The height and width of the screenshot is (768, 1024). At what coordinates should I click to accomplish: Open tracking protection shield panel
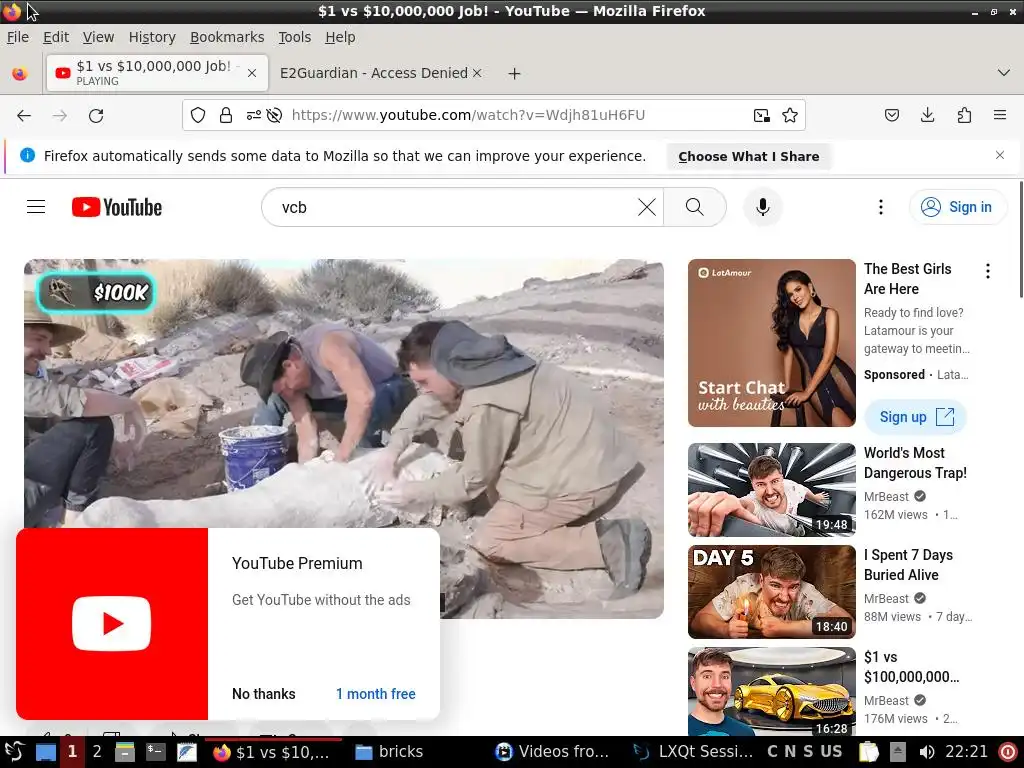click(198, 116)
